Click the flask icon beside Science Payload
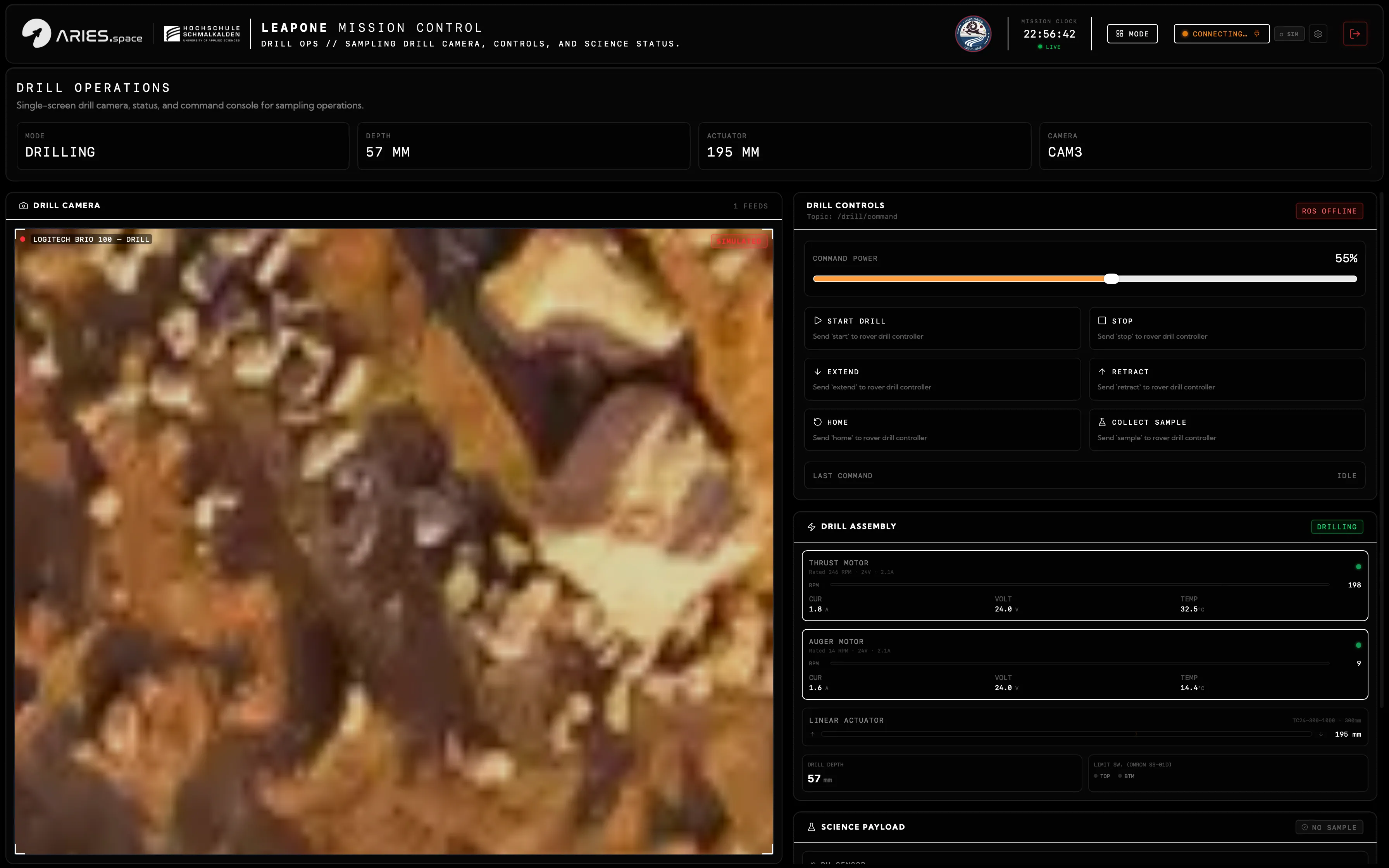This screenshot has height=868, width=1389. click(812, 827)
